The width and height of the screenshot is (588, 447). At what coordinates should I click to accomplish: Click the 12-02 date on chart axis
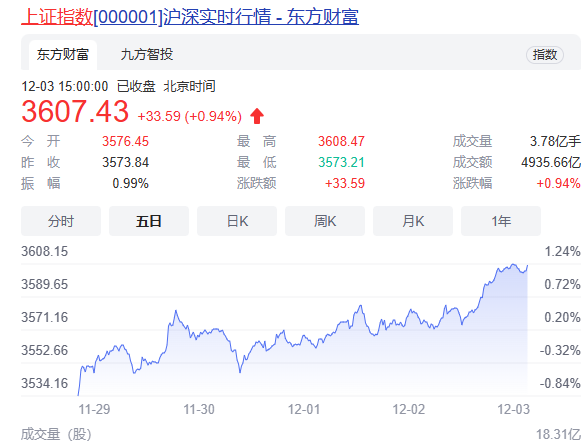[409, 409]
